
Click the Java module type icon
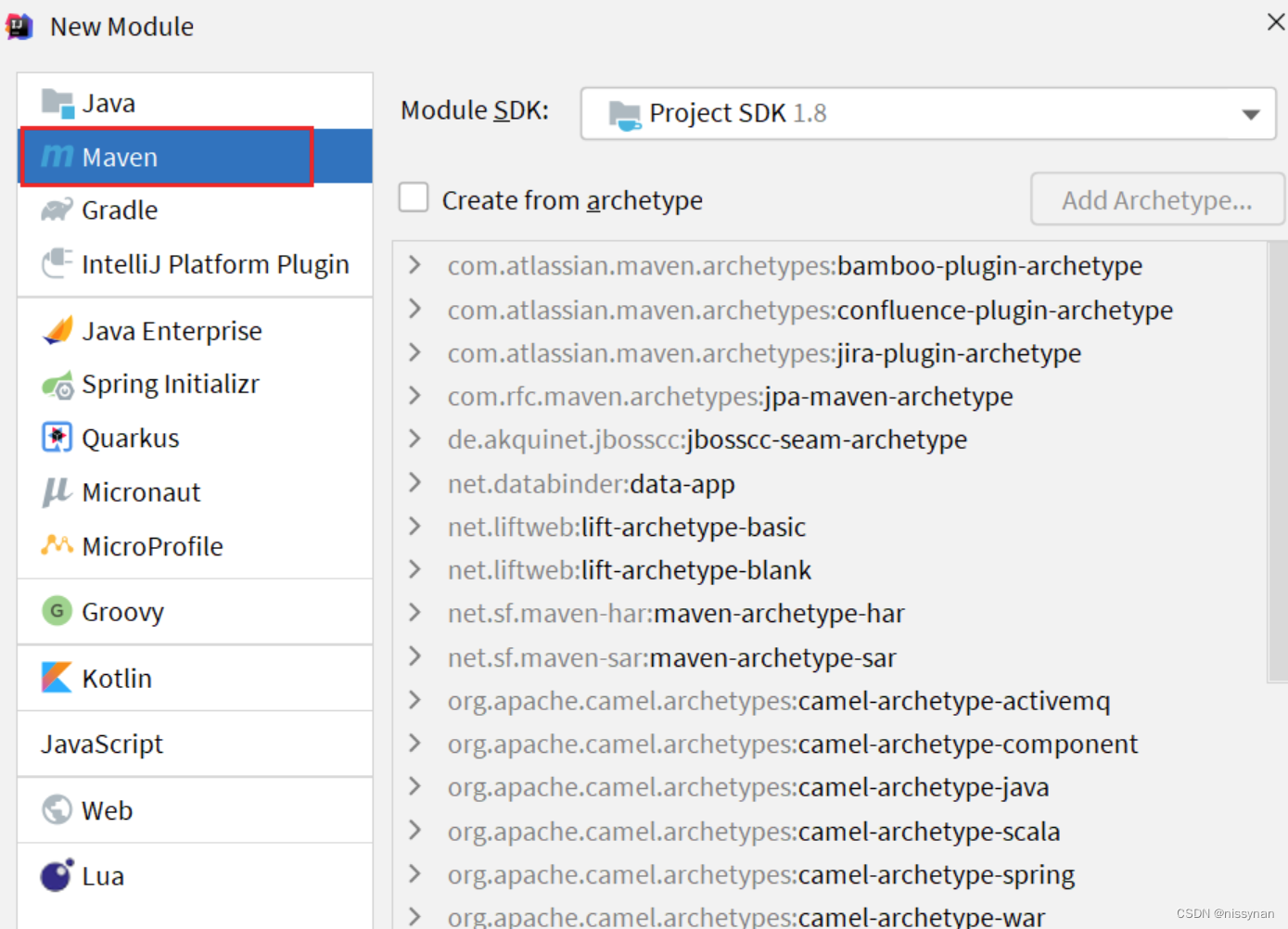coord(57,104)
